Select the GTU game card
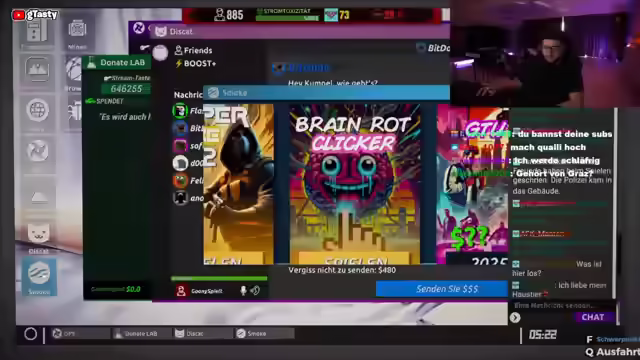This screenshot has height=360, width=640. coord(472,184)
